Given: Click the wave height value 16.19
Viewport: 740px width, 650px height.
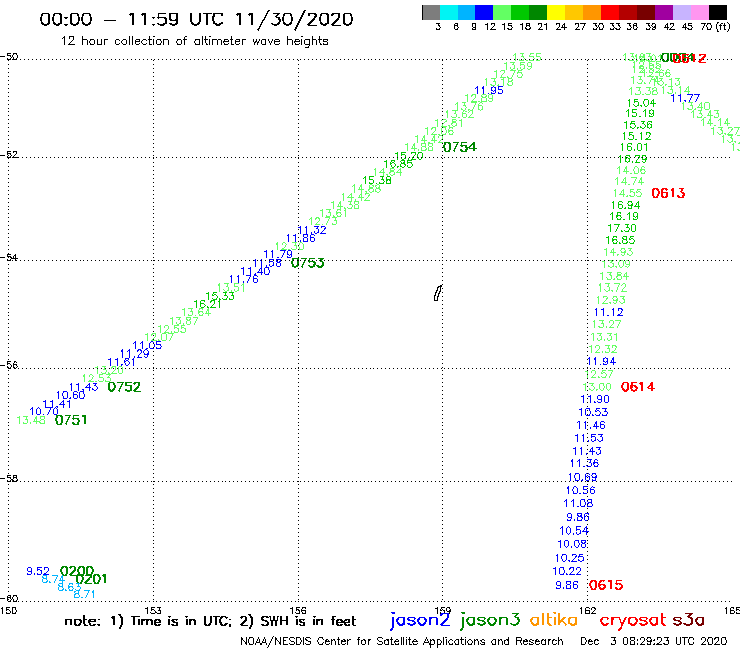Looking at the screenshot, I should [624, 216].
